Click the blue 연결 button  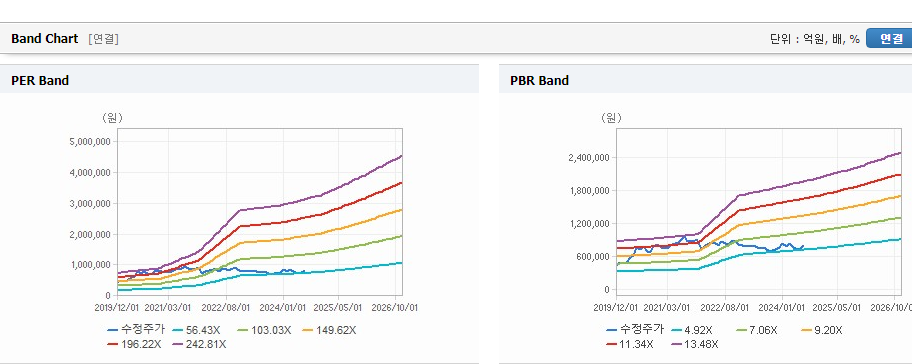tap(890, 39)
